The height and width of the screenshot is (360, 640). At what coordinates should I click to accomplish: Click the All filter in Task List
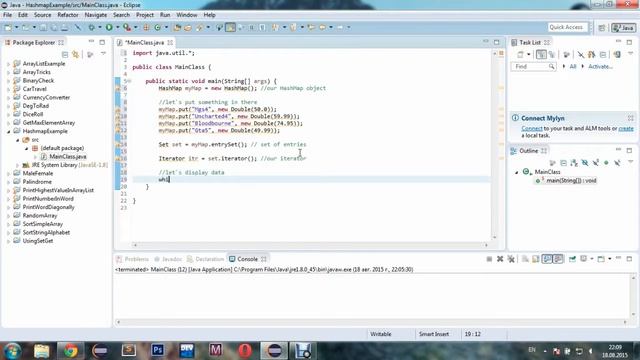point(573,67)
